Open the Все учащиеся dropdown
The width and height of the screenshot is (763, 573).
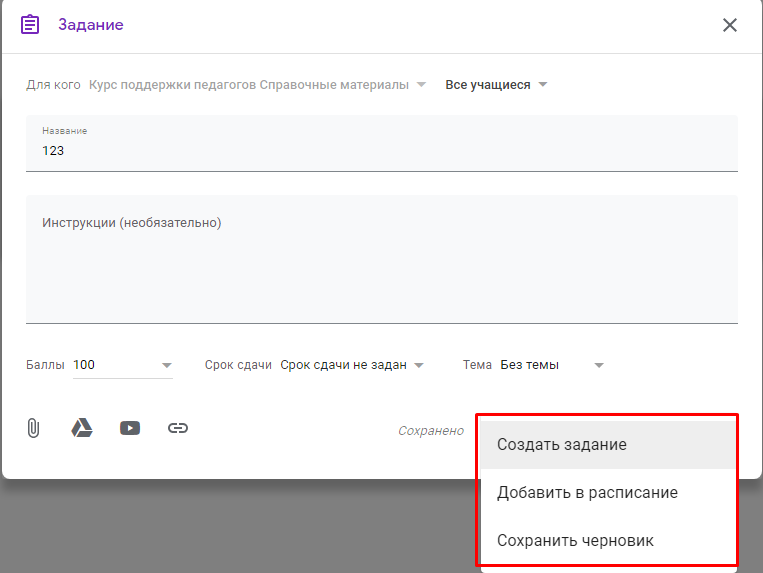pyautogui.click(x=496, y=85)
